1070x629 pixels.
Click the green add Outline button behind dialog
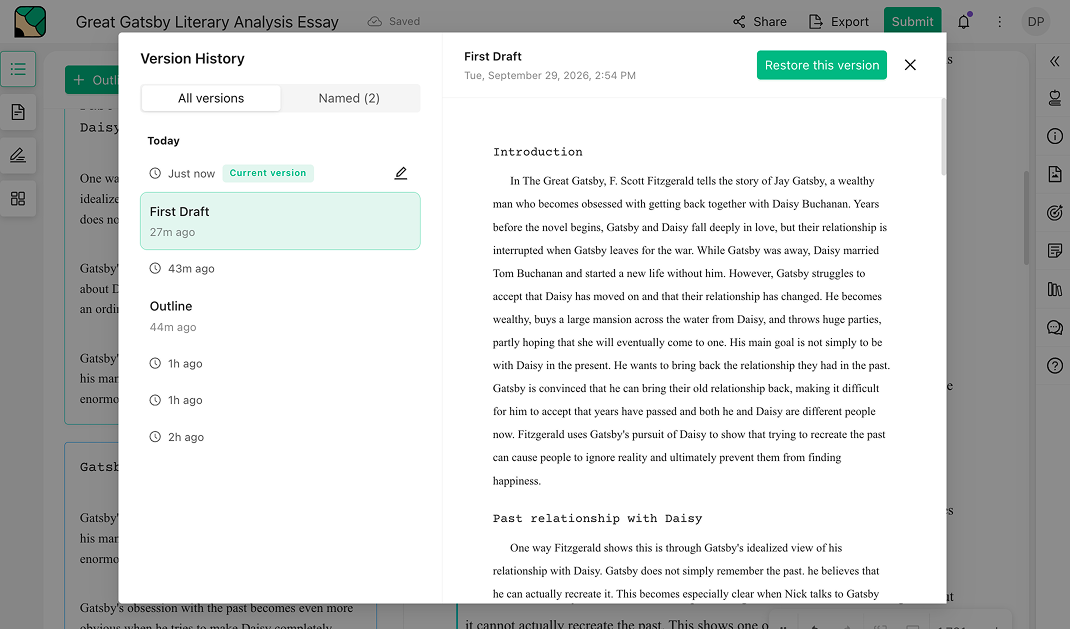[x=92, y=80]
